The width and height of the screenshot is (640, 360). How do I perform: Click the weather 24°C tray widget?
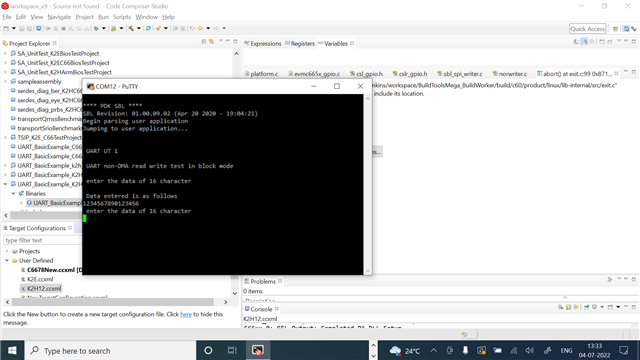coord(405,351)
